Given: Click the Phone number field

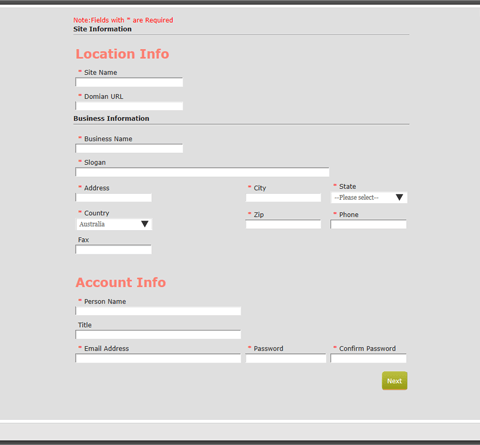Looking at the screenshot, I should 368,224.
